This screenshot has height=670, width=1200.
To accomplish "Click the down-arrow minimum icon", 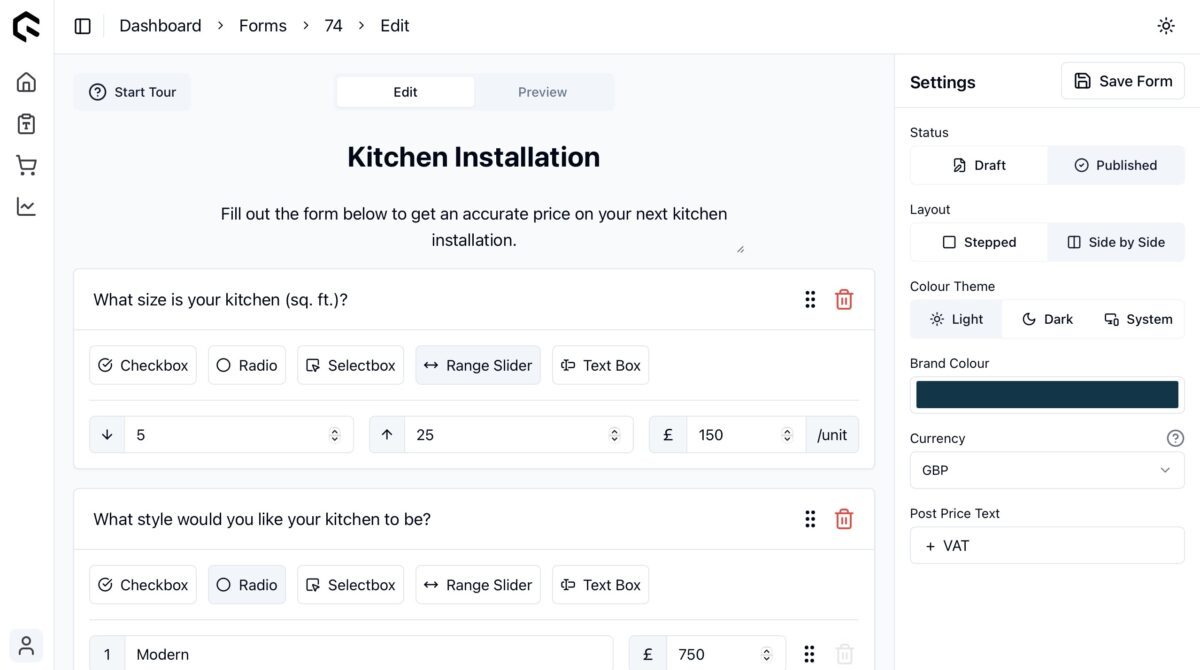I will pyautogui.click(x=107, y=435).
